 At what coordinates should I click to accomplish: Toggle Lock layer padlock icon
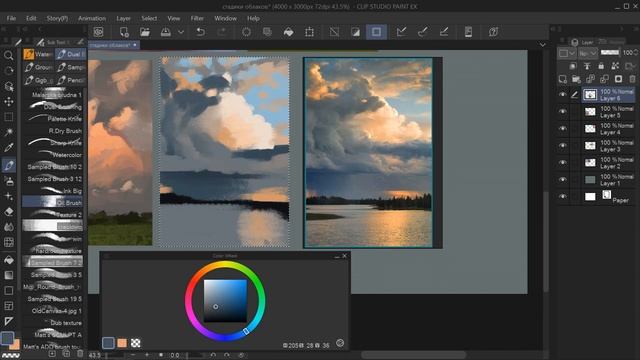click(601, 66)
